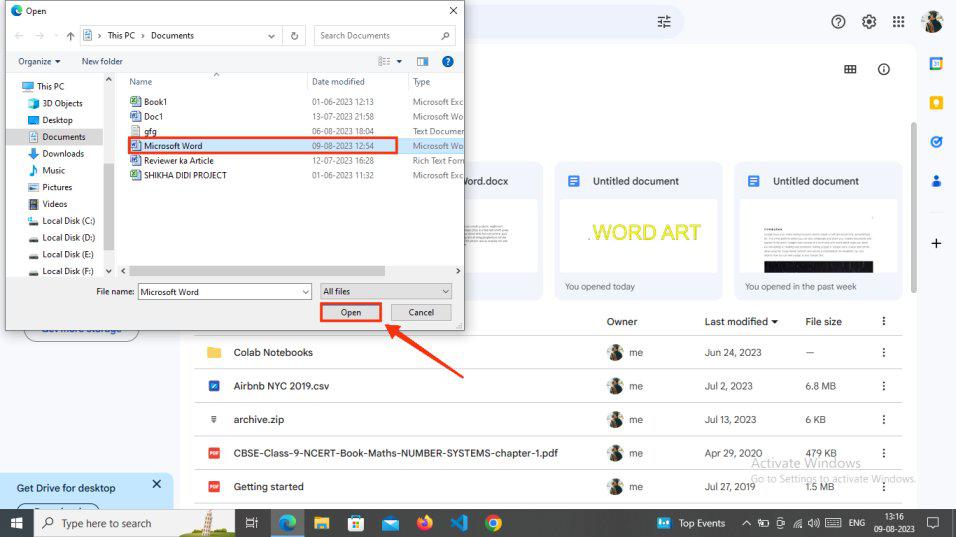The width and height of the screenshot is (956, 537).
Task: Open the File name combo box dropdown
Action: pyautogui.click(x=305, y=292)
